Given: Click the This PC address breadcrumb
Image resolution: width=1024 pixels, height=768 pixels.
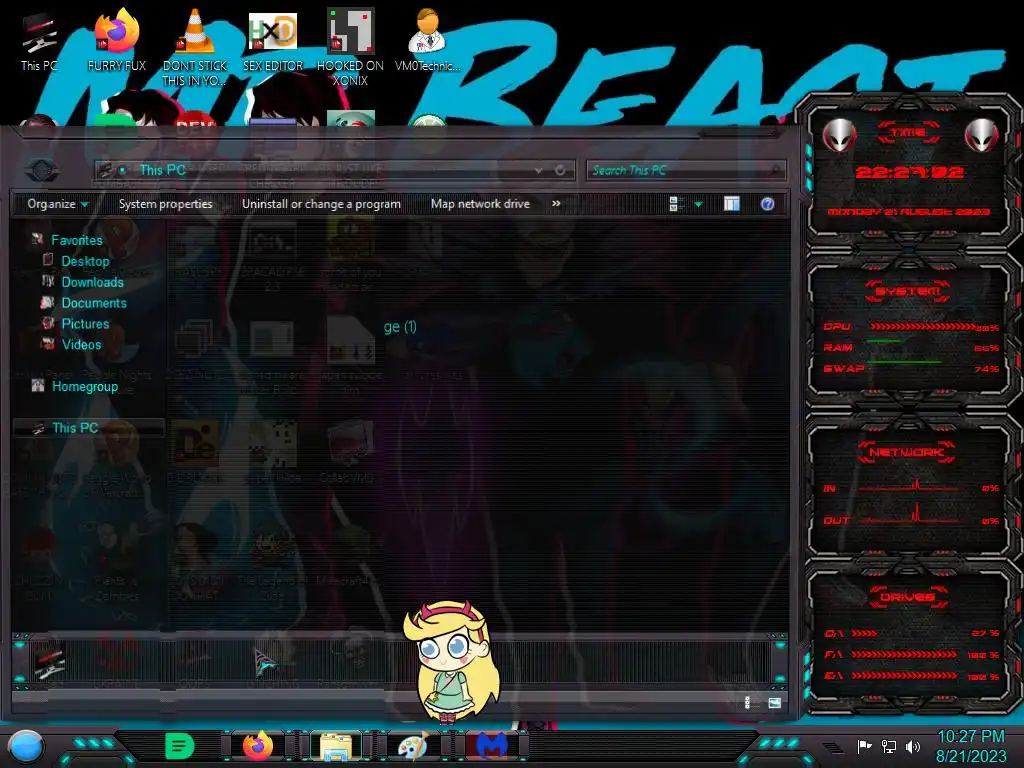Looking at the screenshot, I should click(162, 170).
